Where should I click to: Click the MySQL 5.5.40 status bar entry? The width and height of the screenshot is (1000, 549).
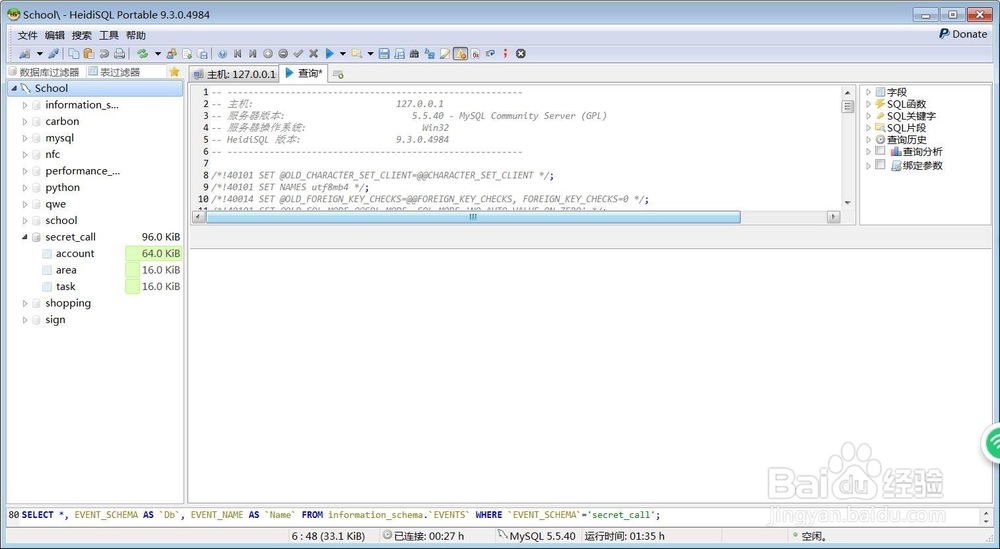pyautogui.click(x=536, y=536)
